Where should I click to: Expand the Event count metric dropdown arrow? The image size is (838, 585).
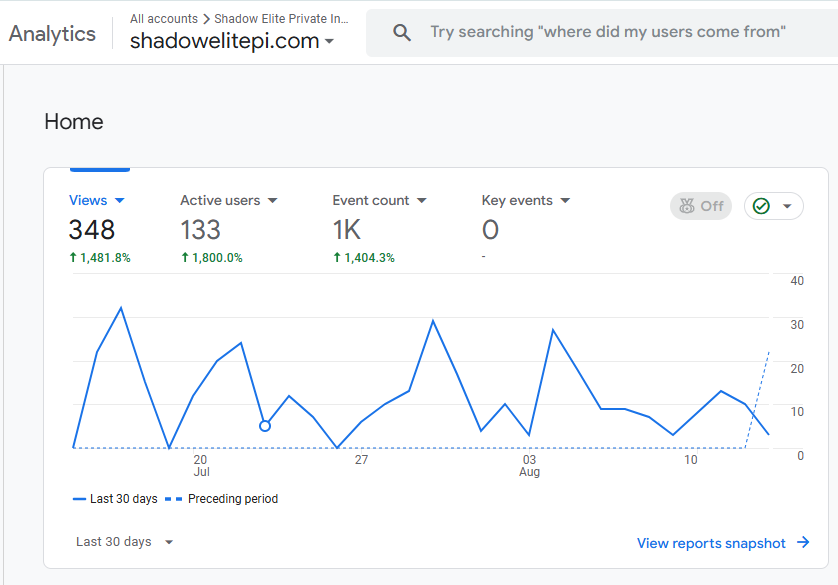422,201
